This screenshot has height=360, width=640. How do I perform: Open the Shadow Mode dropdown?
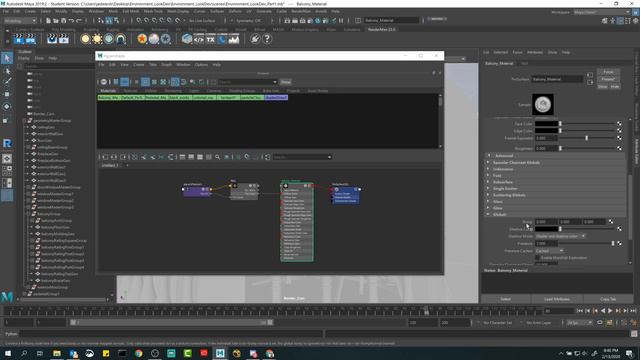(560, 236)
